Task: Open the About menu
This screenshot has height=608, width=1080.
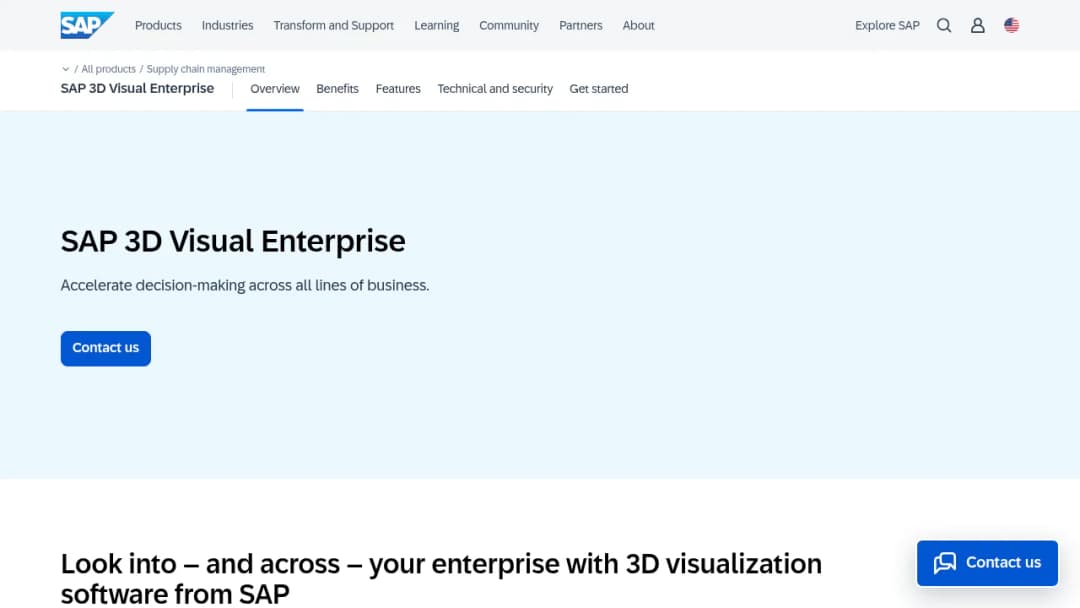Action: click(638, 25)
